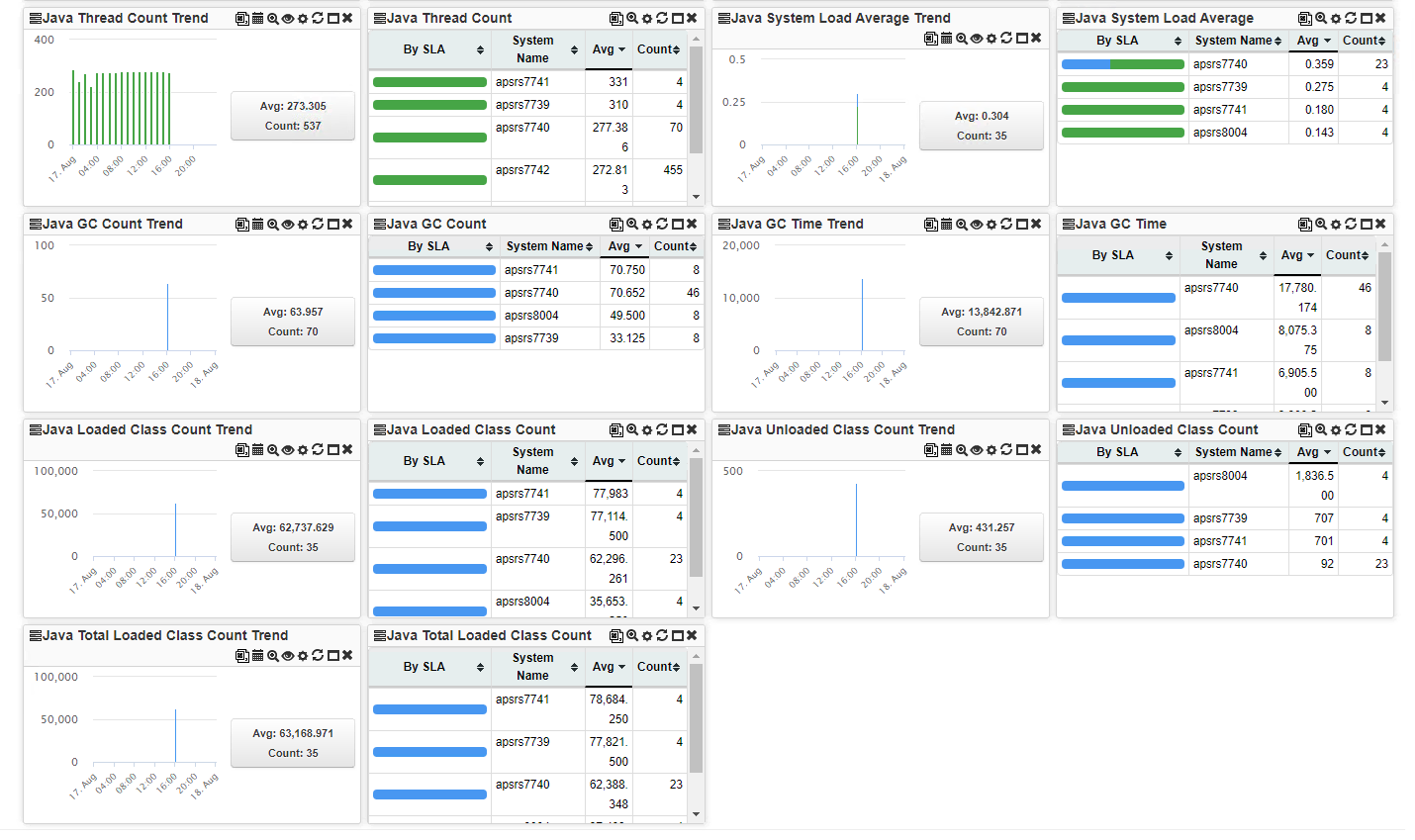Sort Java GC Count by System Name
Viewport: 1415px width, 840px height.
(x=549, y=246)
